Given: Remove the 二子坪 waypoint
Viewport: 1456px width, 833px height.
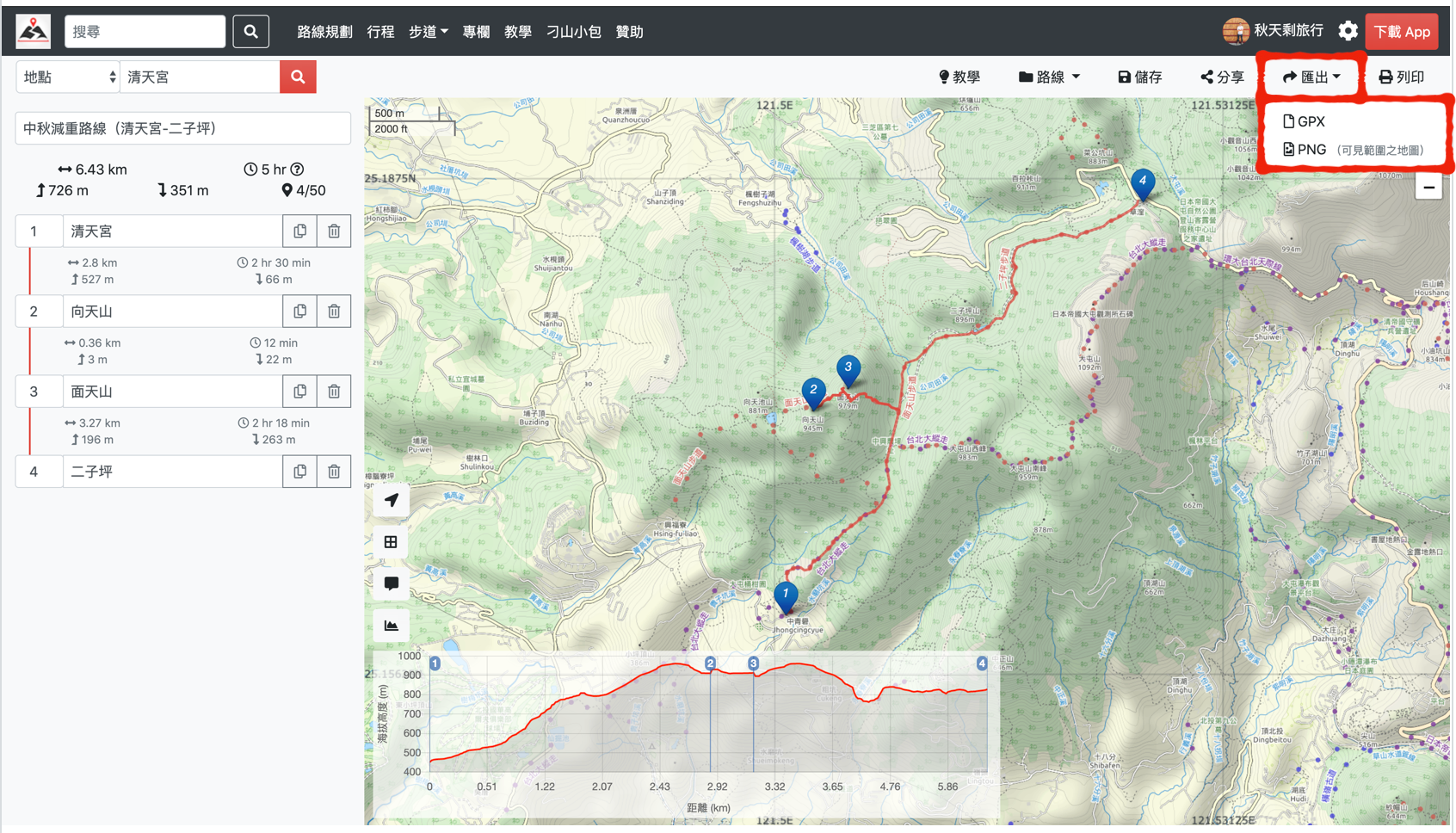Looking at the screenshot, I should click(x=334, y=471).
